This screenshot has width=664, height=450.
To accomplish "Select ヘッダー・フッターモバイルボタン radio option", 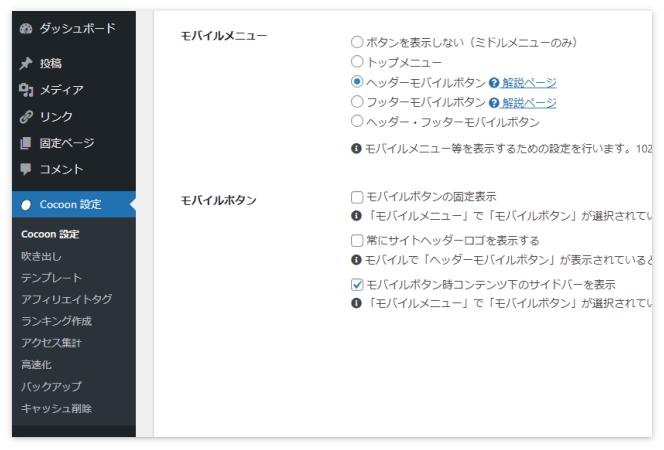I will coord(357,121).
